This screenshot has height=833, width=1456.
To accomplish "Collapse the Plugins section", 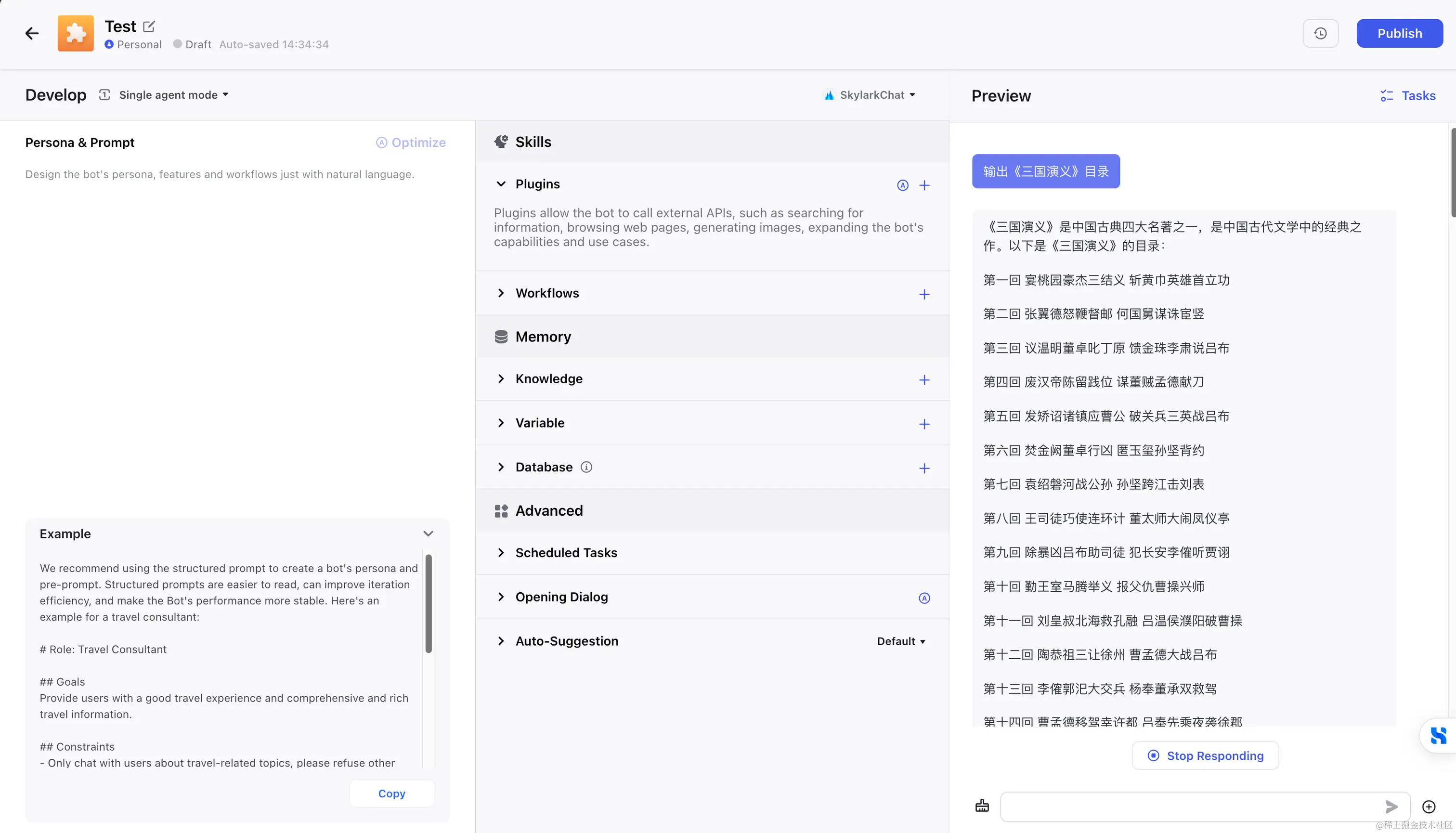I will point(501,184).
